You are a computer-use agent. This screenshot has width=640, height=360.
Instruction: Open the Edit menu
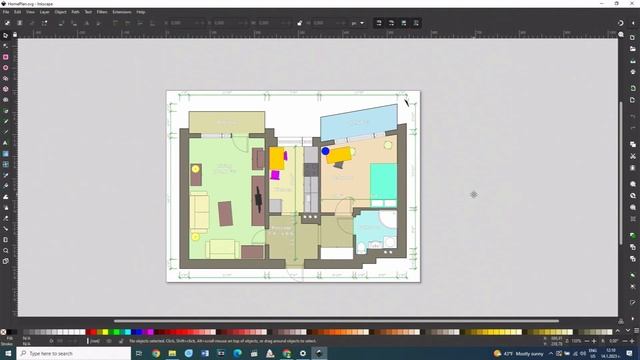[17, 12]
